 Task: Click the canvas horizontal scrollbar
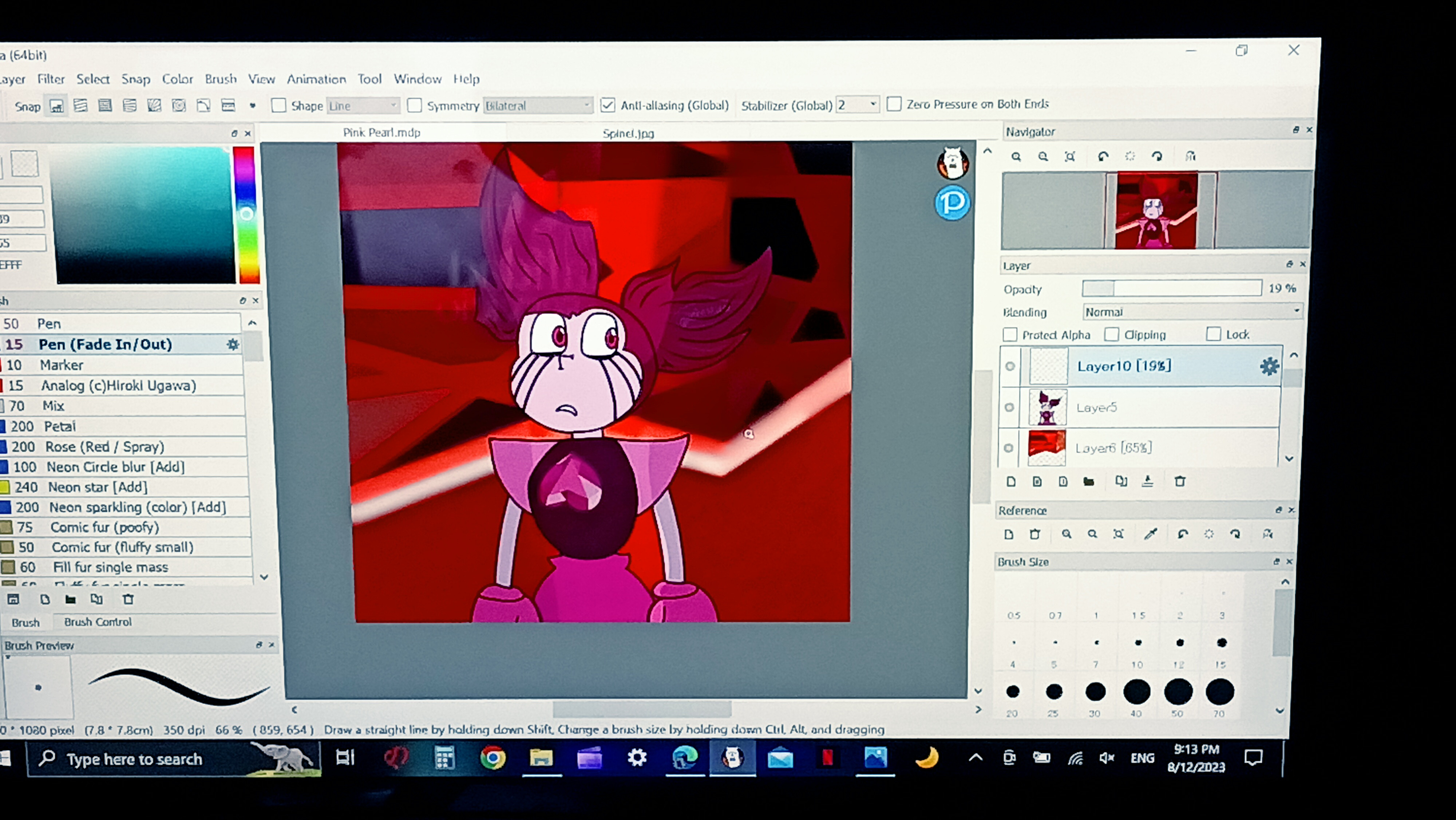[641, 709]
